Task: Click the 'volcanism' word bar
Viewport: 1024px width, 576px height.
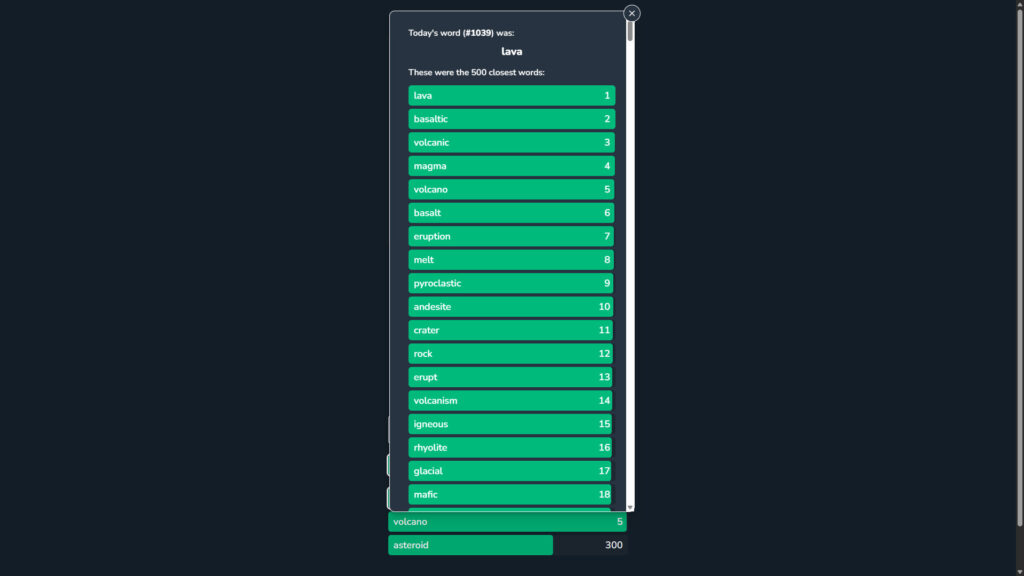Action: tap(511, 401)
